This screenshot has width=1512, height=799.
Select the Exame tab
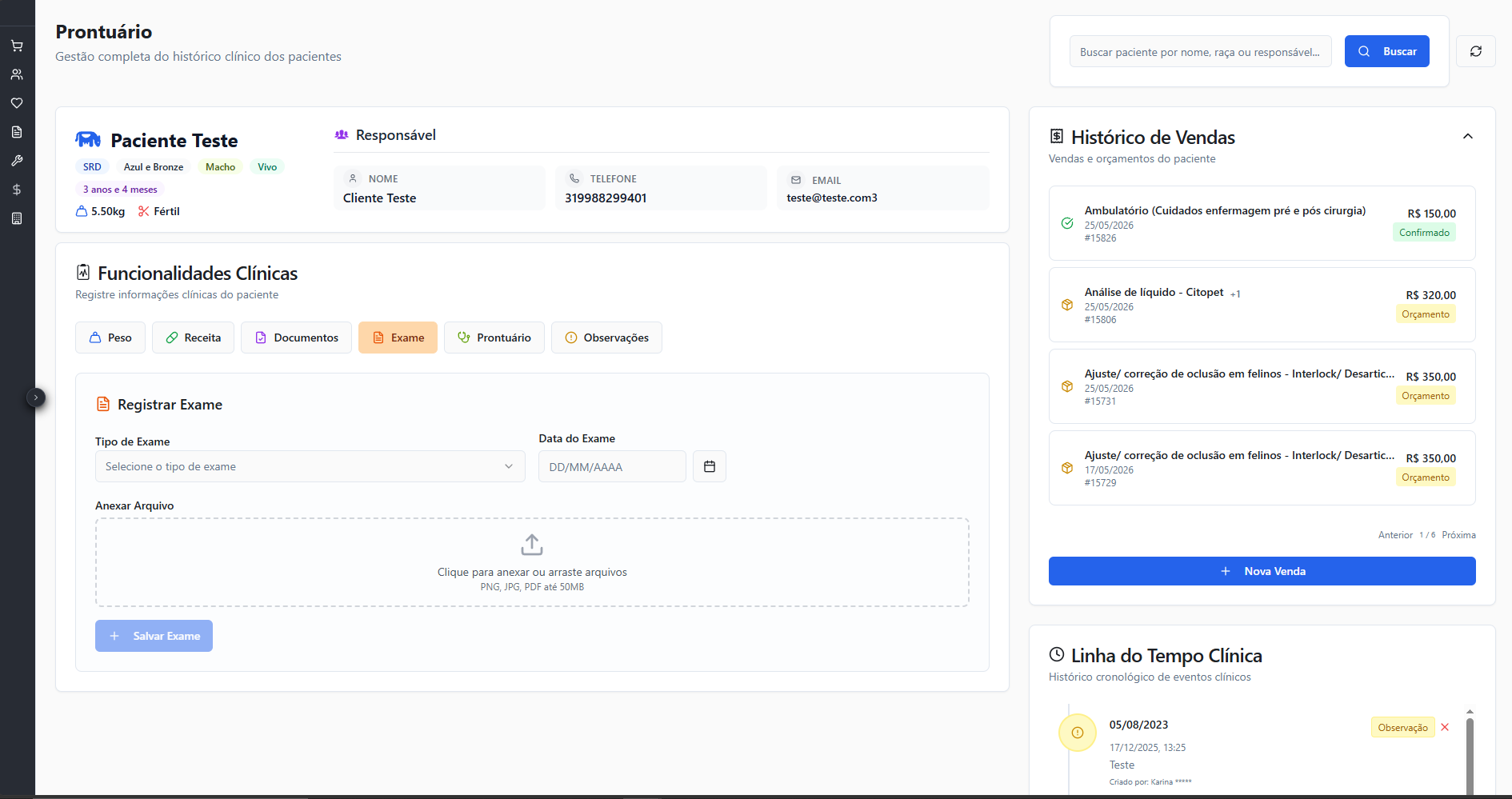(398, 338)
